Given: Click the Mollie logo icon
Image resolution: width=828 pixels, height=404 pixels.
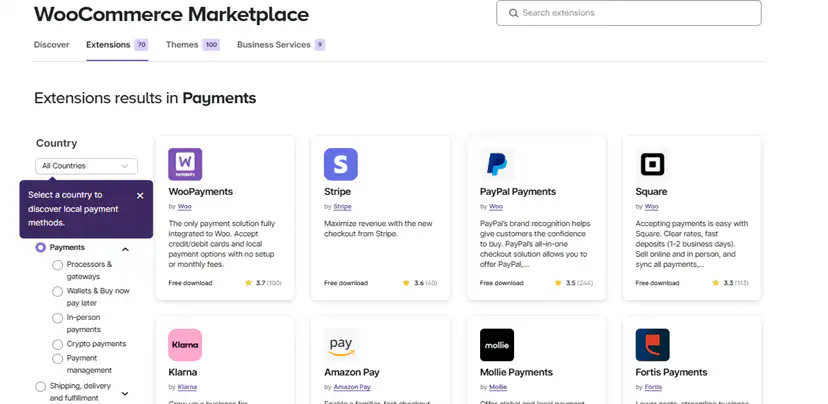Looking at the screenshot, I should coord(496,345).
